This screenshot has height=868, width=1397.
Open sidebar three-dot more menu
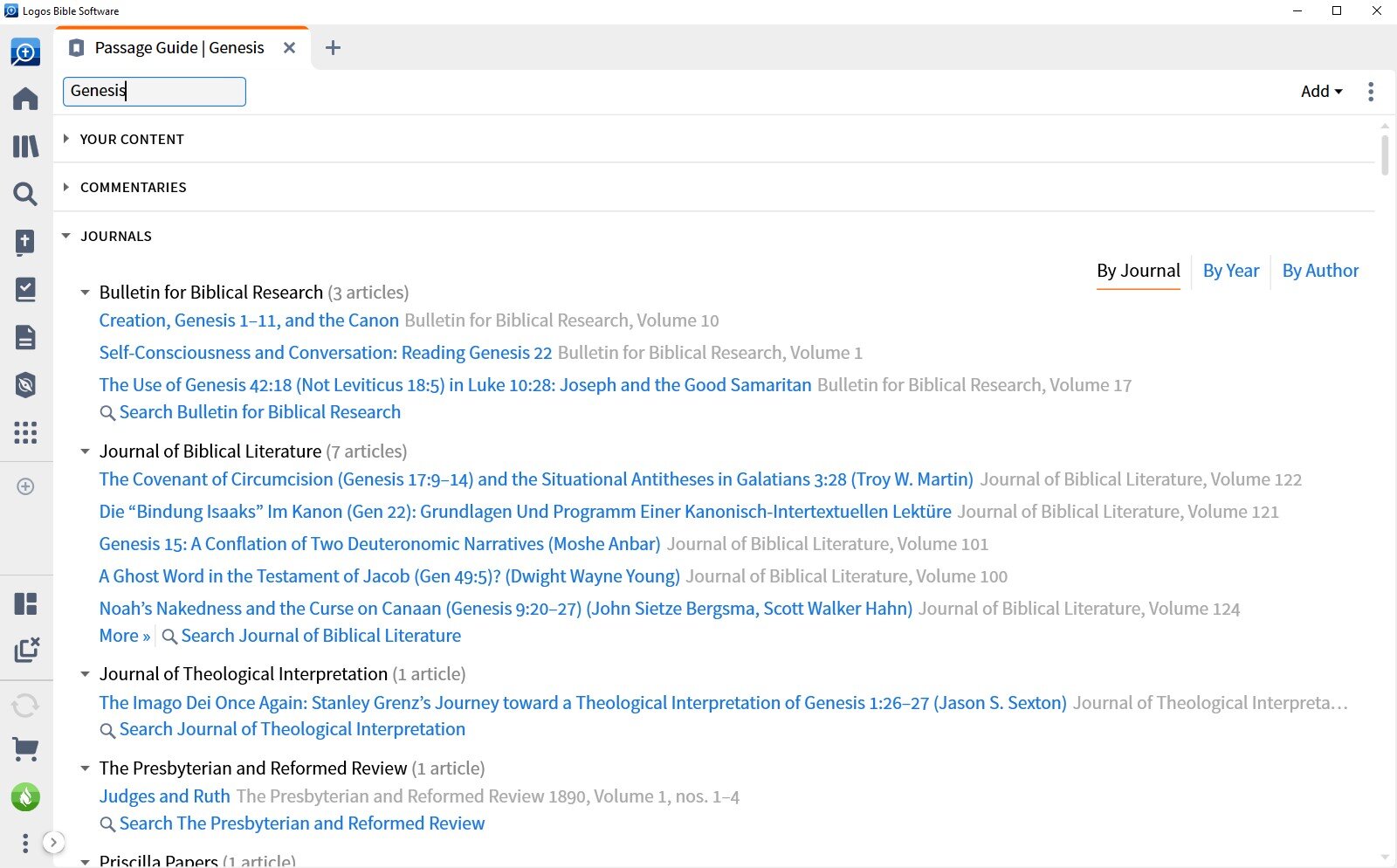tap(25, 843)
